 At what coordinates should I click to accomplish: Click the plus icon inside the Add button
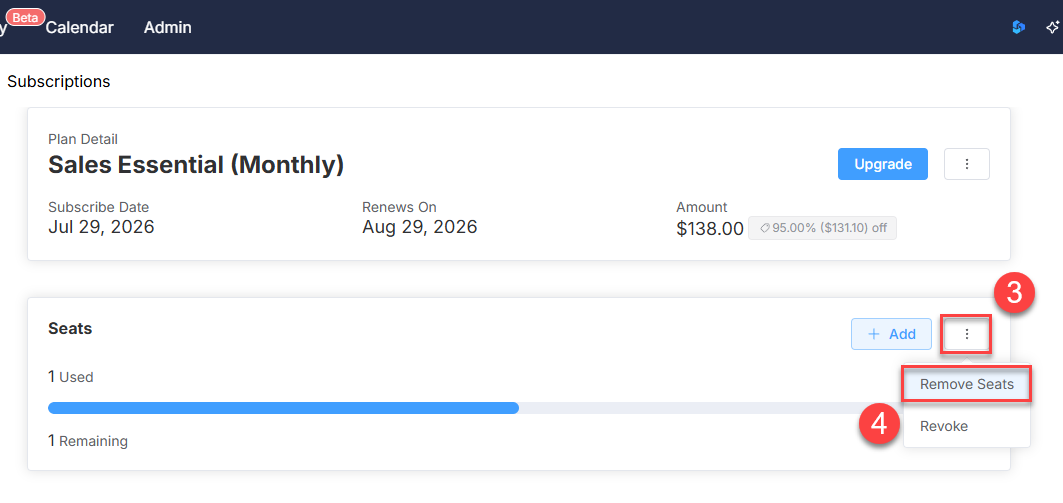pyautogui.click(x=874, y=334)
